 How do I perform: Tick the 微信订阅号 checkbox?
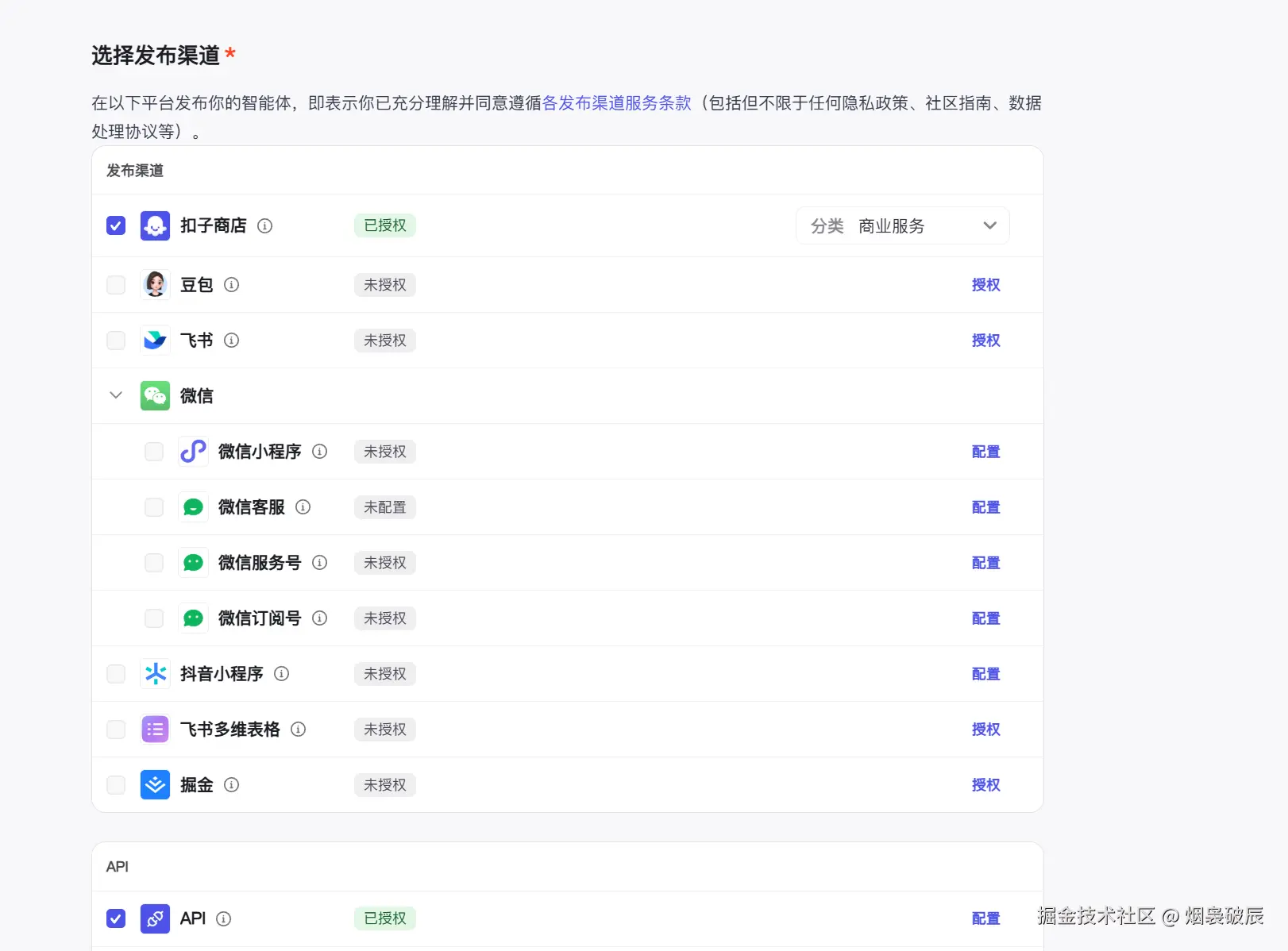click(x=154, y=618)
